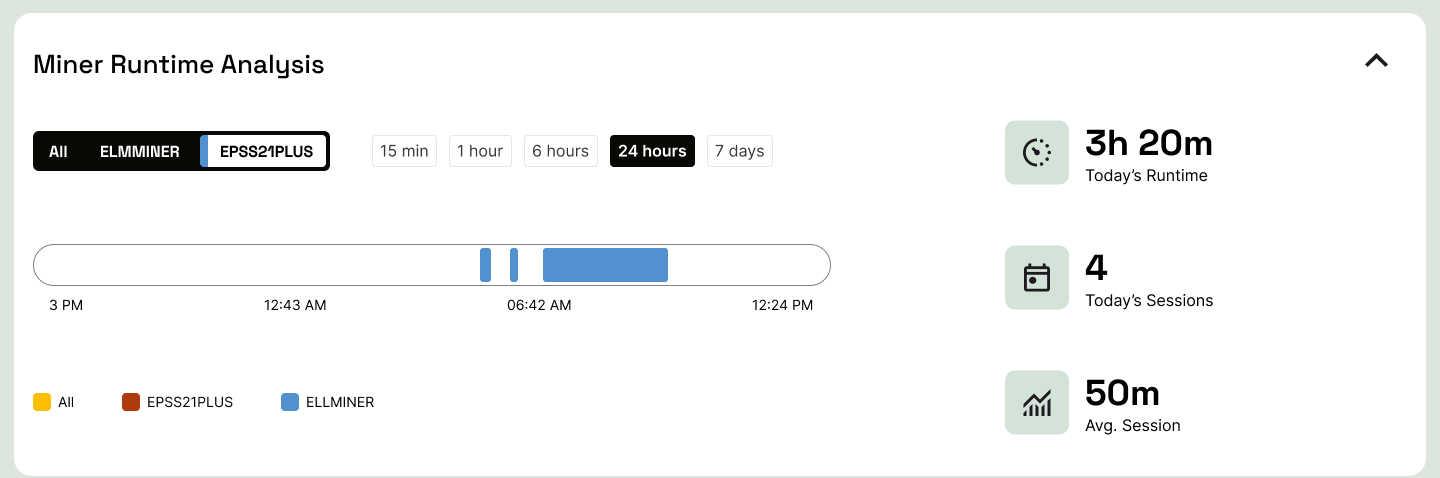Choose the 24 hours time range
This screenshot has width=1440, height=478.
click(652, 151)
